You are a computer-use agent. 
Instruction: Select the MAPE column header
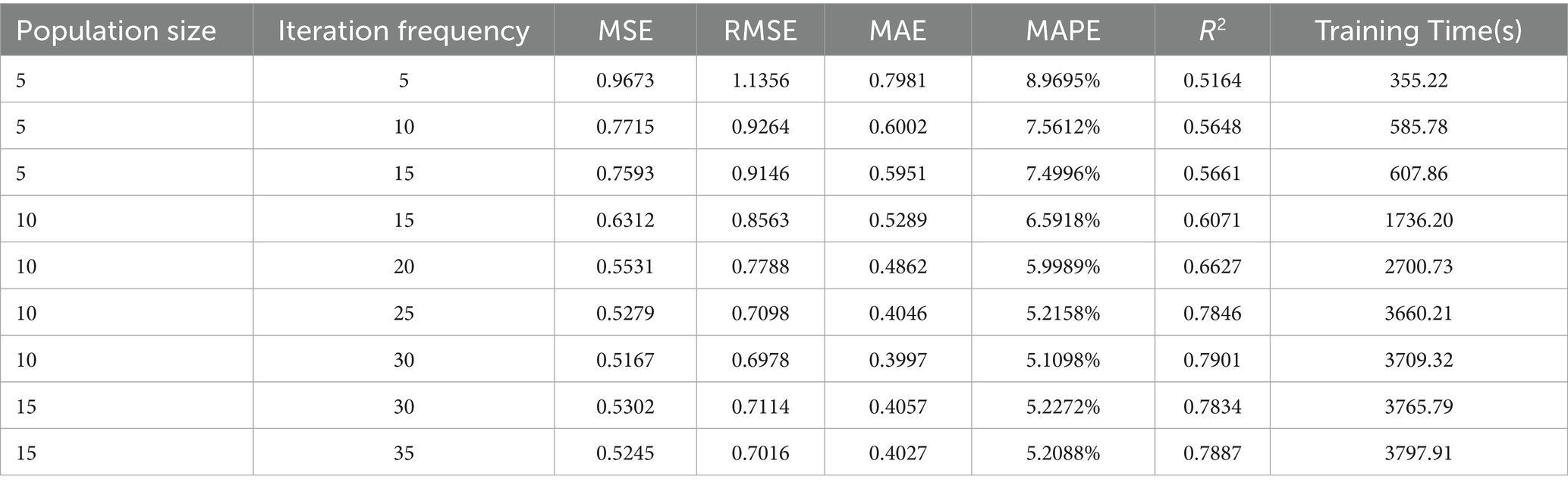click(x=1063, y=31)
